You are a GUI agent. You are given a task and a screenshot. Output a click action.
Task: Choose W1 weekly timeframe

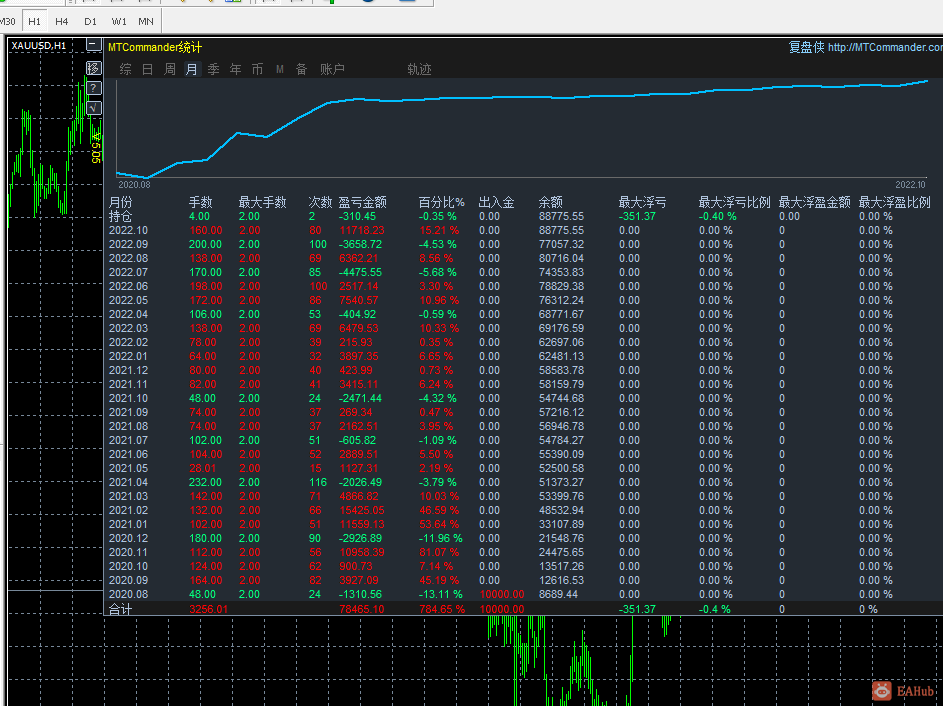click(x=118, y=20)
